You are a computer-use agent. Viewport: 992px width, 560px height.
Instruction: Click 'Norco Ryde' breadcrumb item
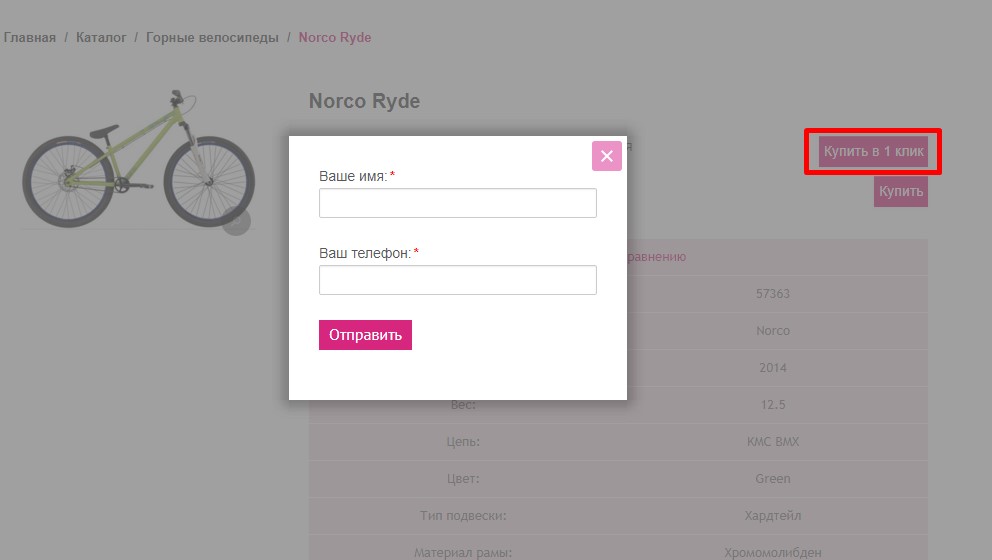coord(335,37)
